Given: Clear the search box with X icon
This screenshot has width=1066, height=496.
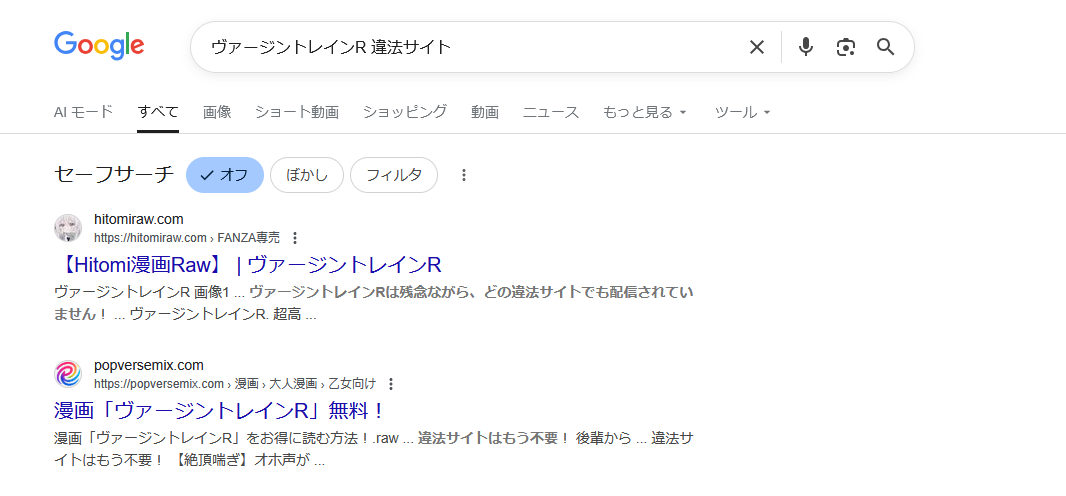Looking at the screenshot, I should [x=757, y=47].
